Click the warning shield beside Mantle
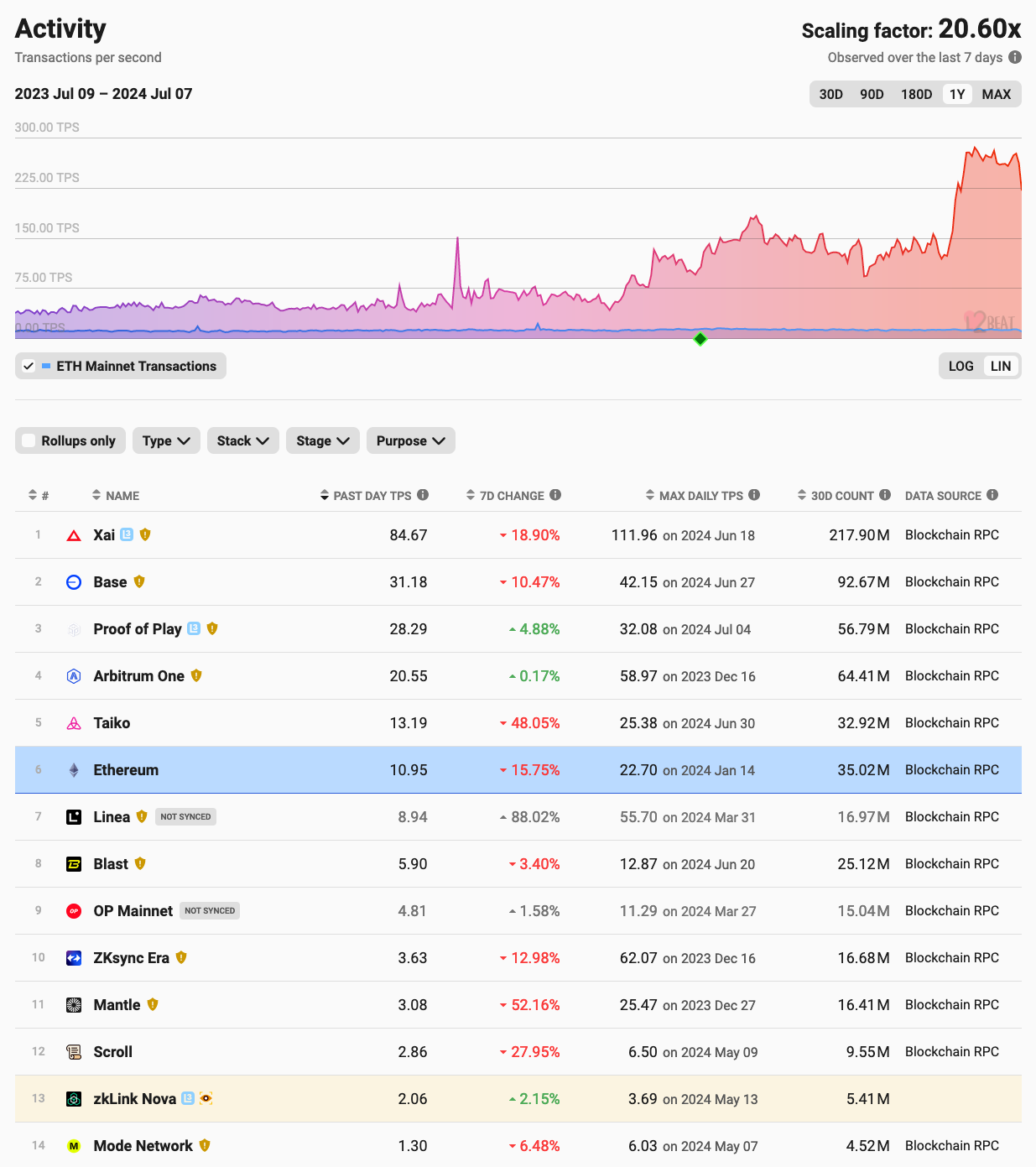Image resolution: width=1036 pixels, height=1167 pixels. [153, 1004]
